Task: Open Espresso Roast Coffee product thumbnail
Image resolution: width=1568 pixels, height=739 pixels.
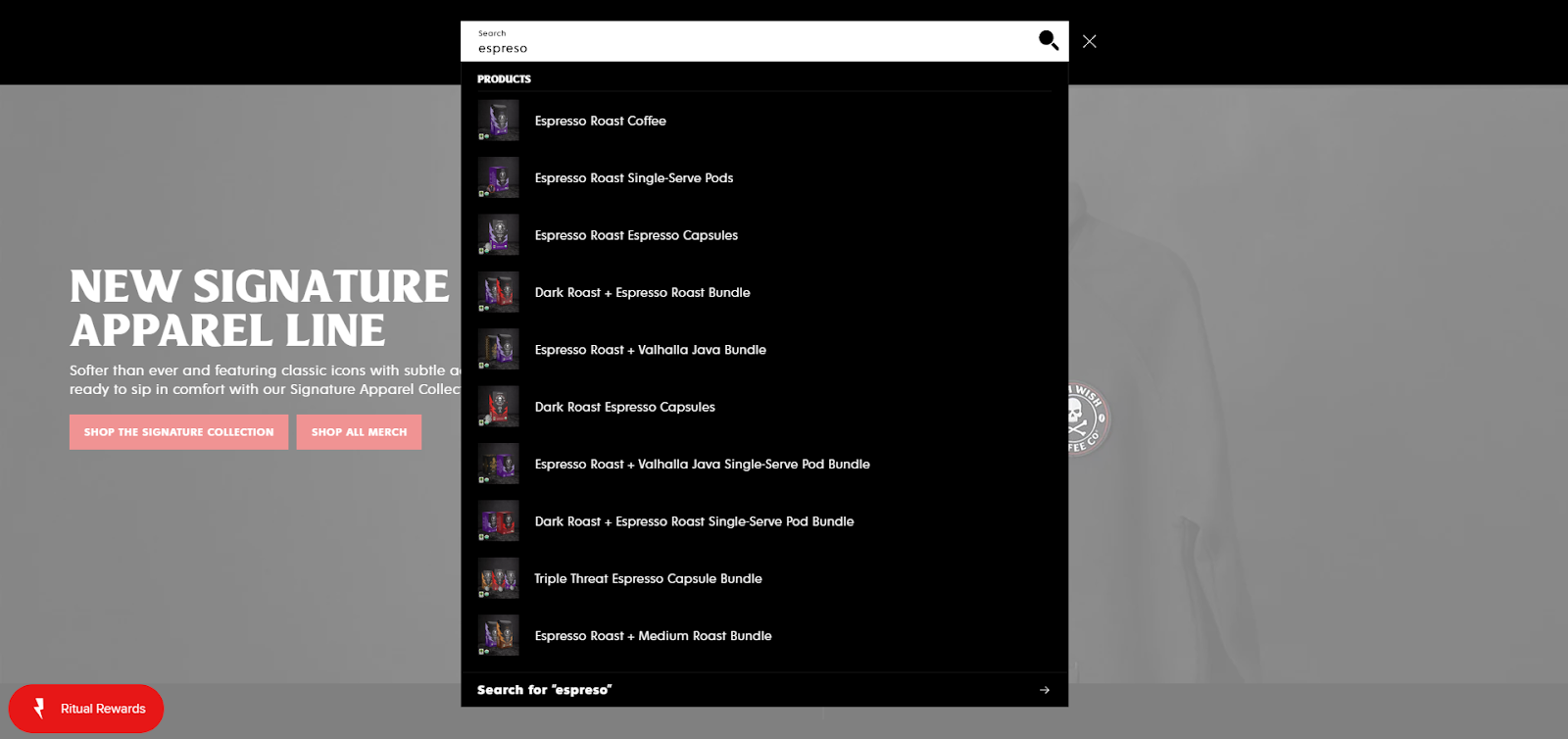Action: (498, 121)
